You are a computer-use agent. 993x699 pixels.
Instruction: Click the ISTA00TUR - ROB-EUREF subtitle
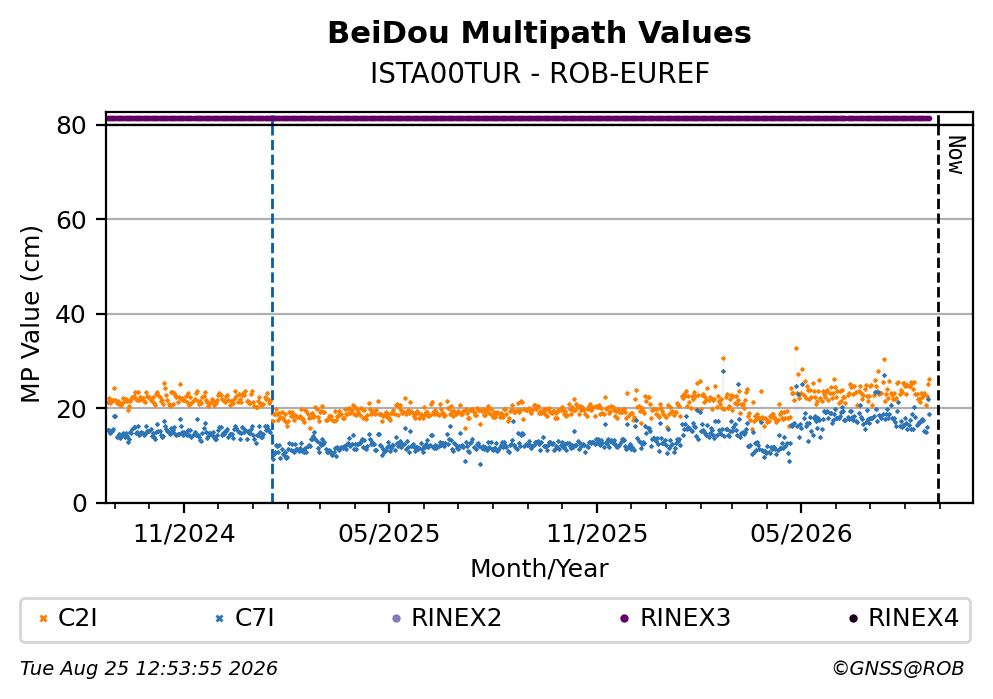click(x=540, y=74)
